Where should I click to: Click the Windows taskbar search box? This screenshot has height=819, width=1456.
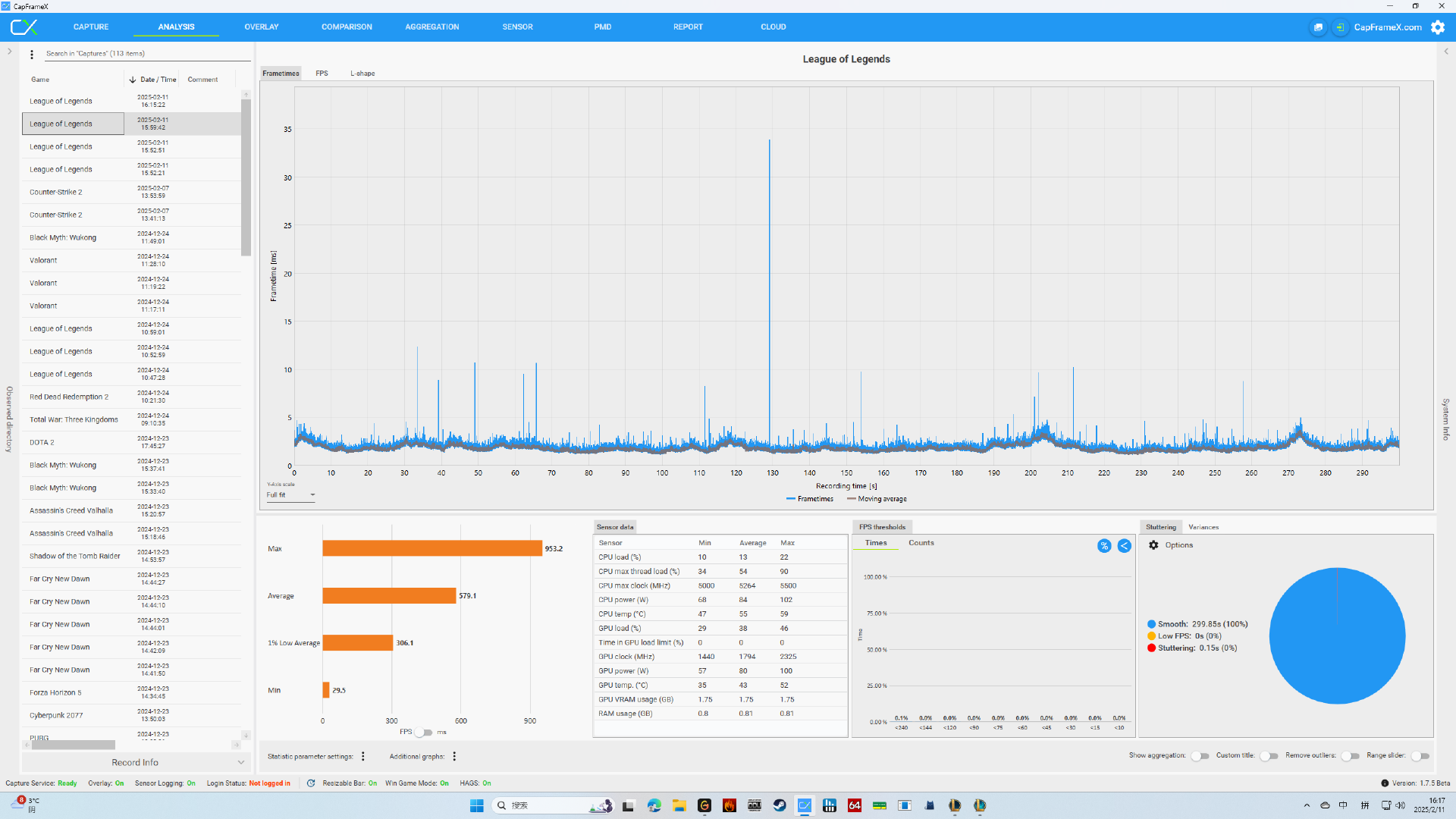[x=554, y=805]
